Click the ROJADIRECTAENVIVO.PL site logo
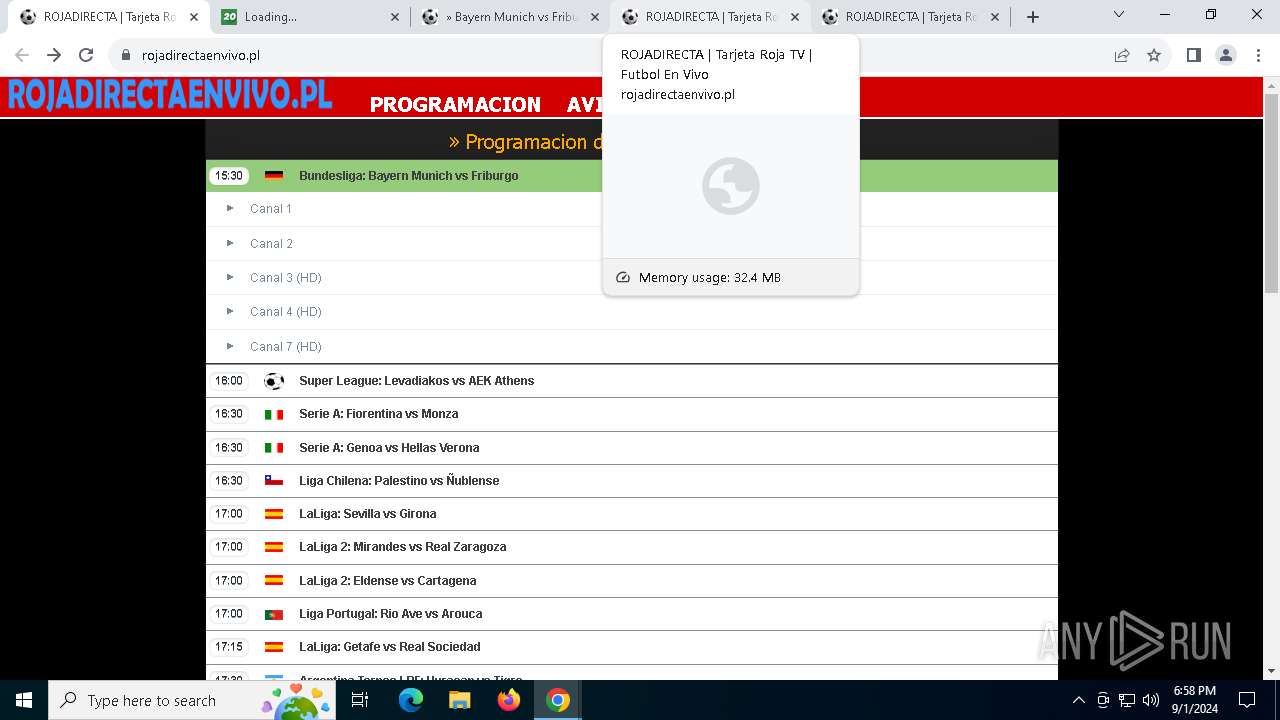This screenshot has height=720, width=1280. click(170, 95)
